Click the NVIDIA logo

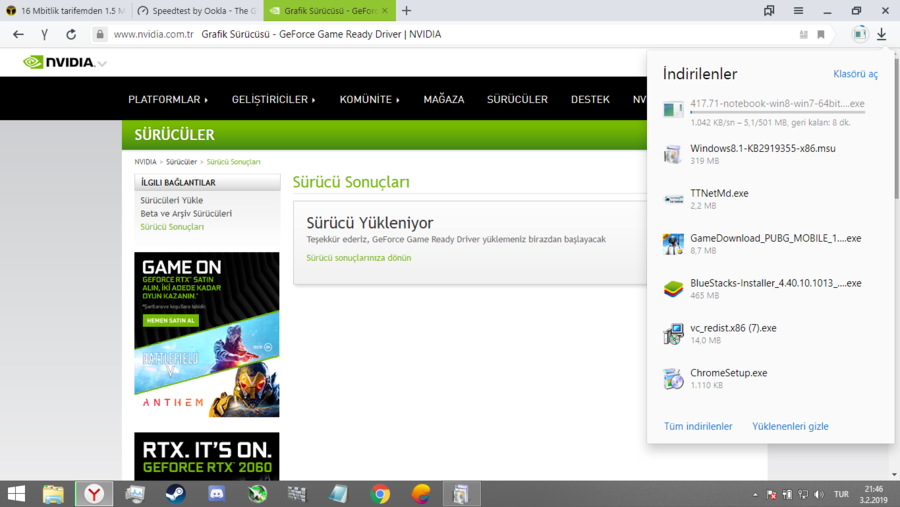[x=59, y=62]
